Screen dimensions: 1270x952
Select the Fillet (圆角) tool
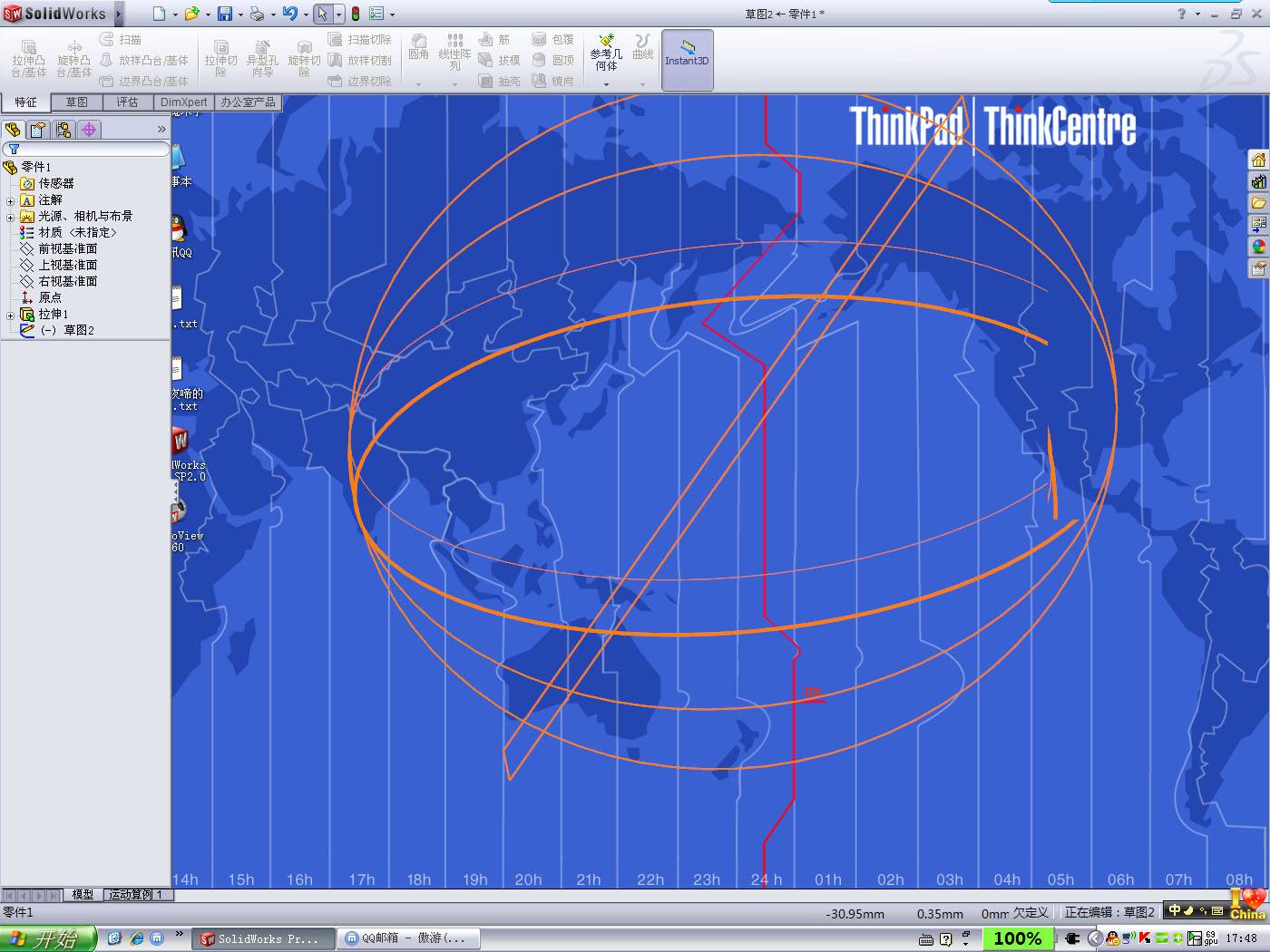pyautogui.click(x=418, y=48)
